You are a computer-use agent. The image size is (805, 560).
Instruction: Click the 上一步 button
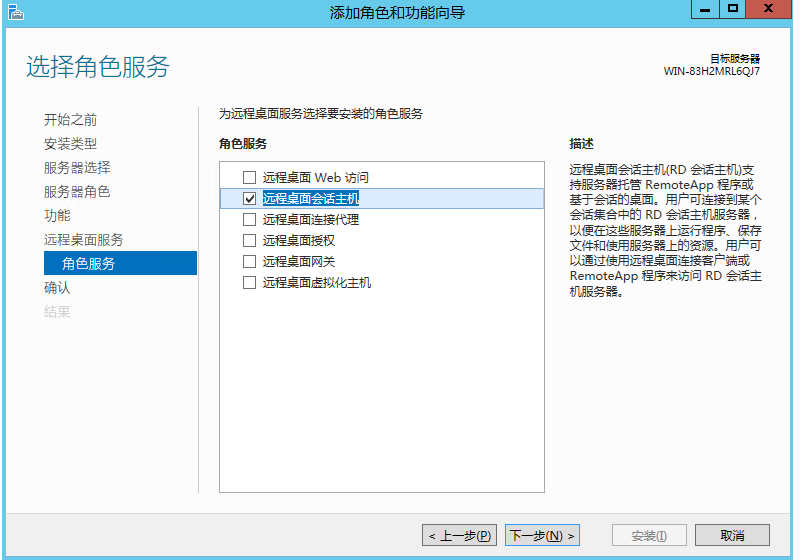(459, 536)
